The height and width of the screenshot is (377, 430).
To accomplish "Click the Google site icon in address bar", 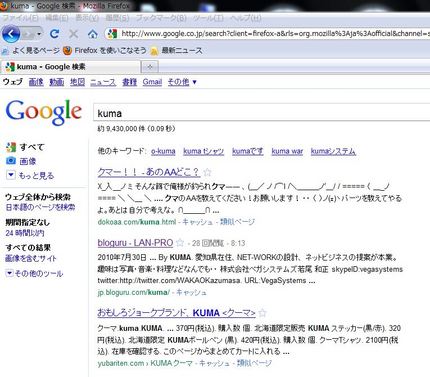I will point(113,33).
